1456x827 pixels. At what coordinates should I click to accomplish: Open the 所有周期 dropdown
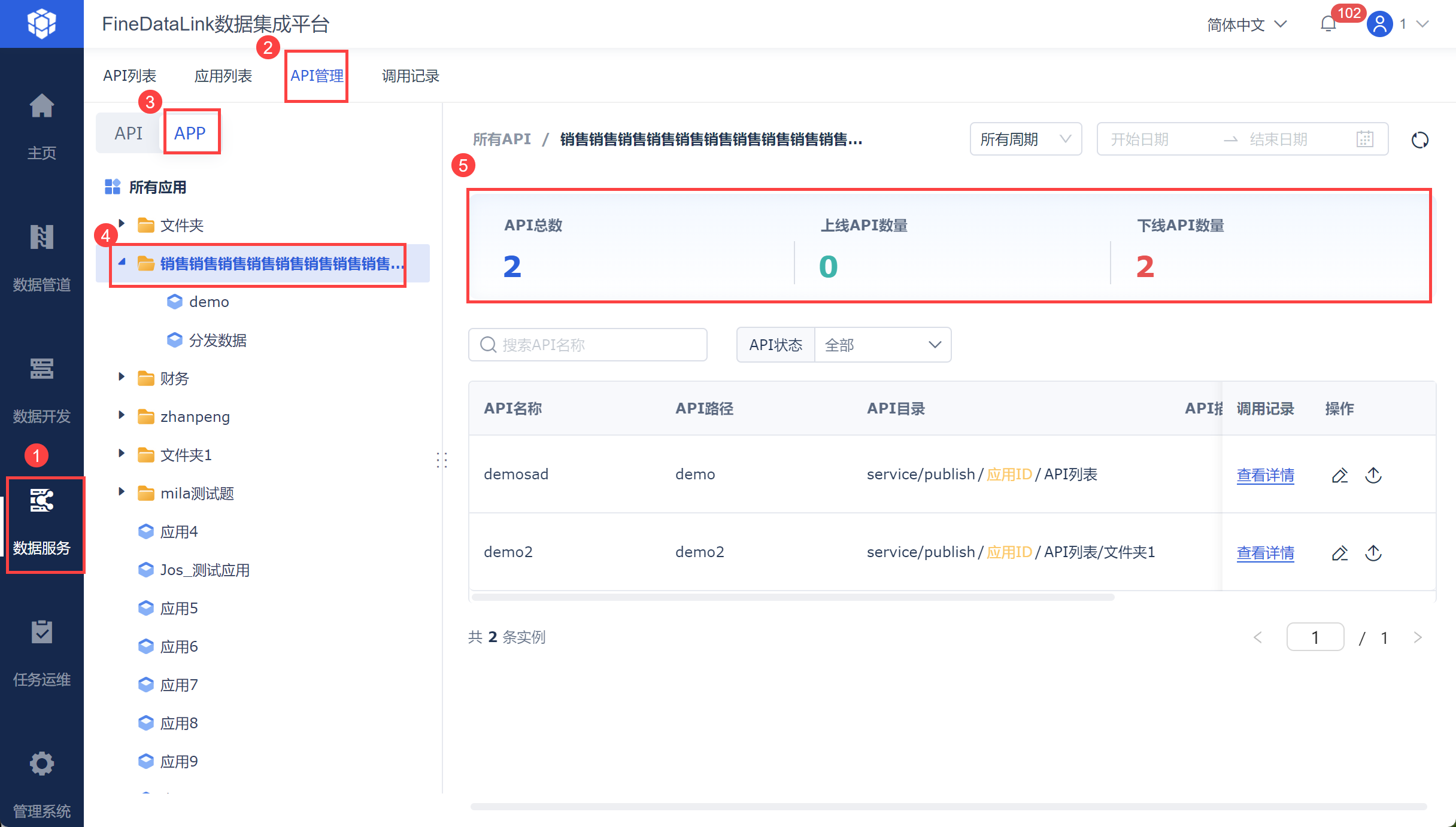(x=1025, y=139)
